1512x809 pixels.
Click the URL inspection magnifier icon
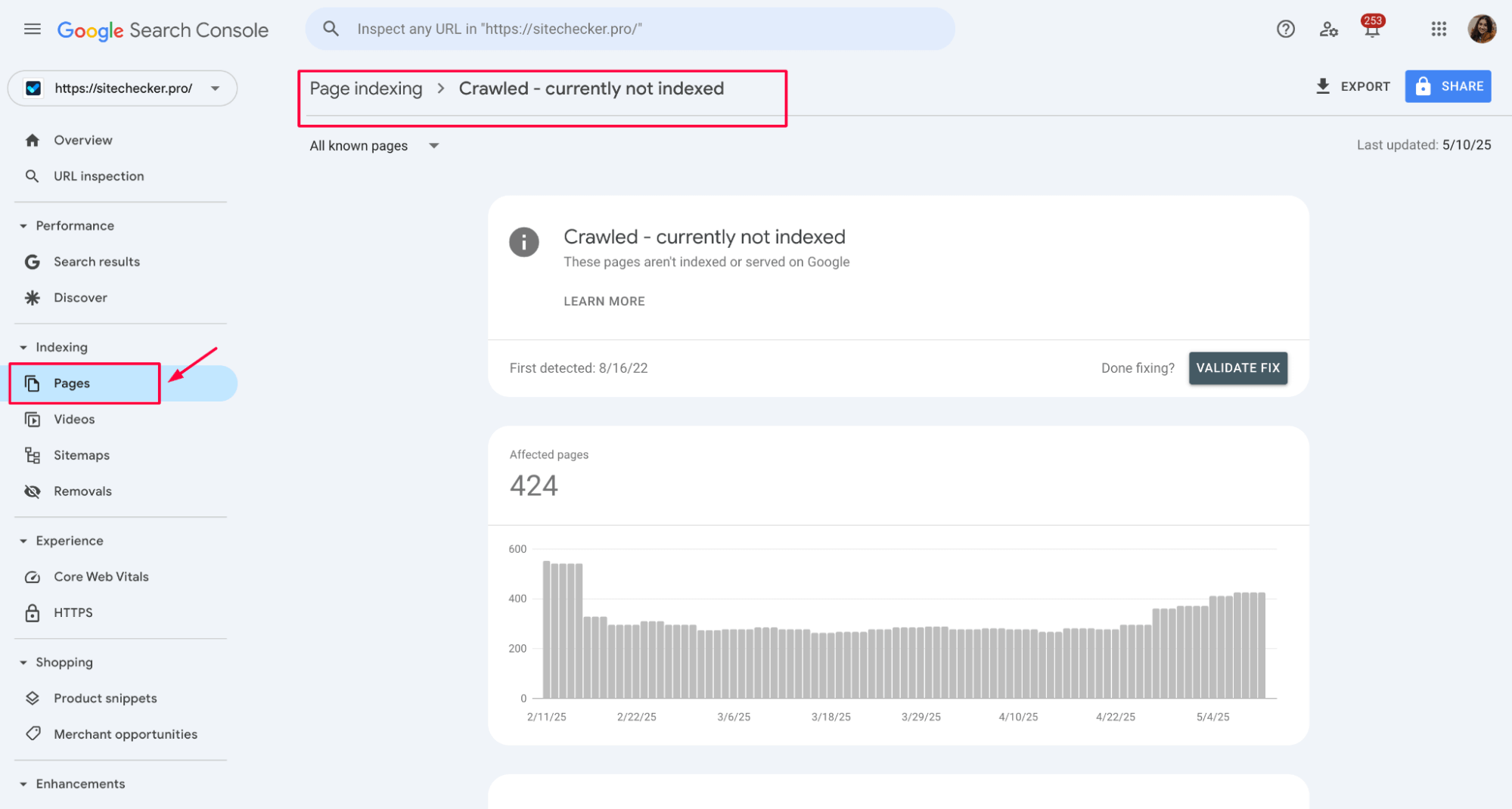pos(32,176)
